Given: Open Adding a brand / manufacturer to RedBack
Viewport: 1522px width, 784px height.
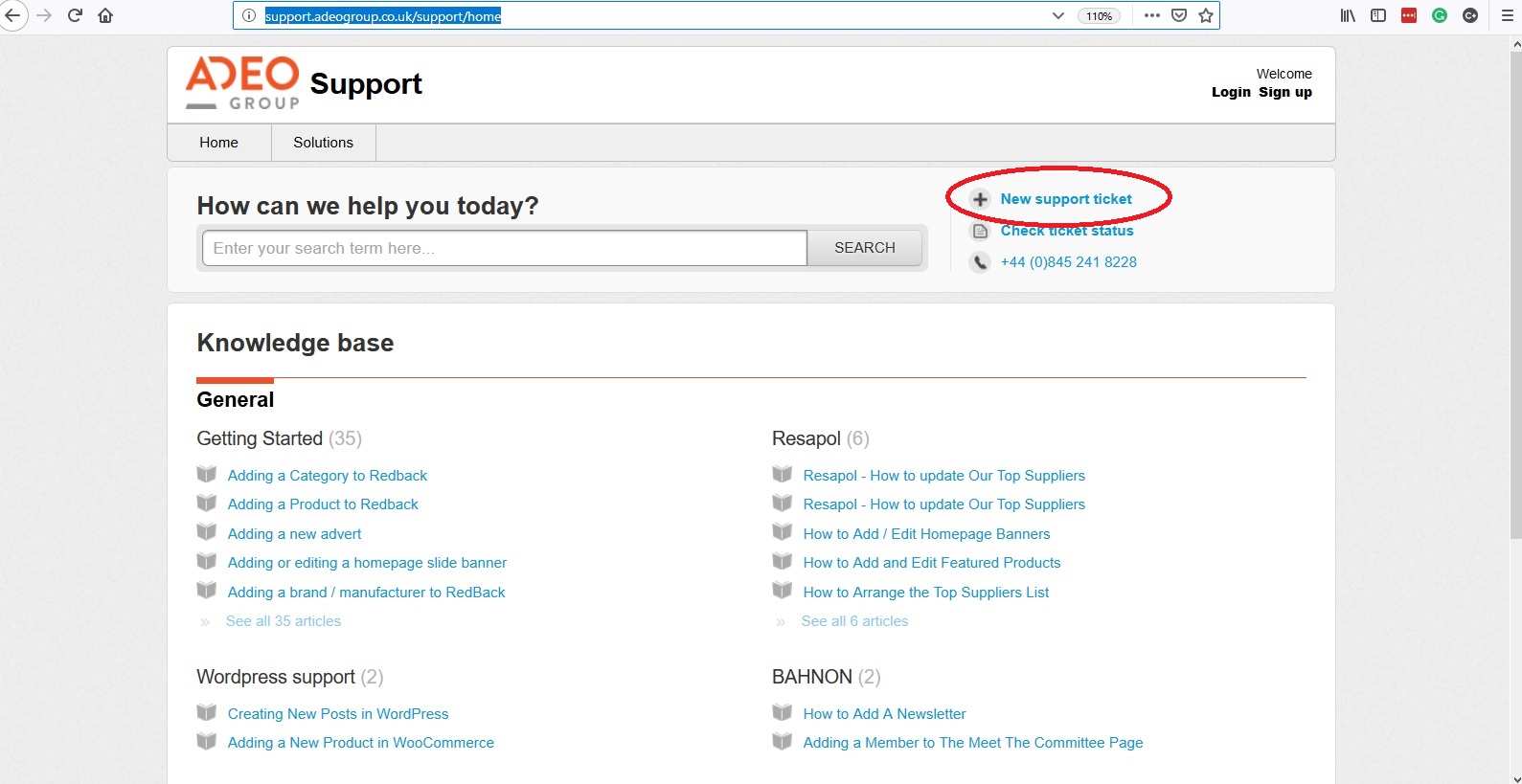Looking at the screenshot, I should click(366, 593).
